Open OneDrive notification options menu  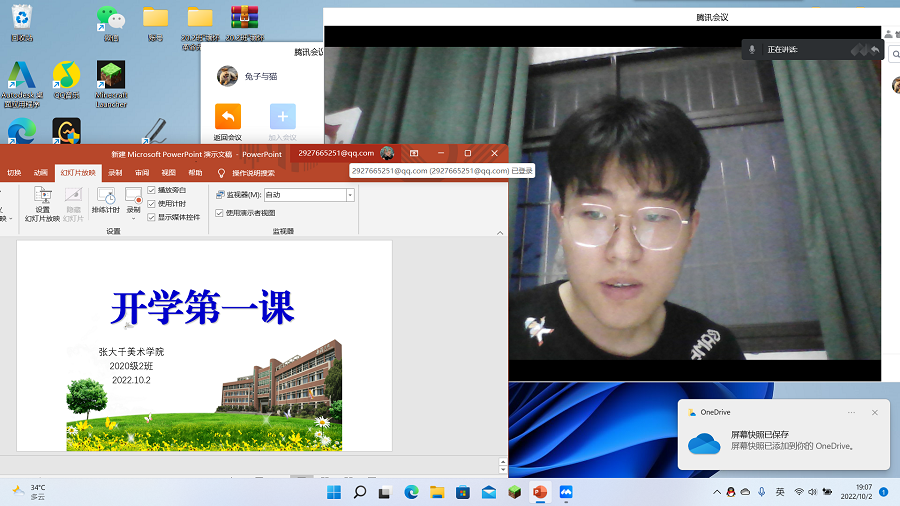pos(851,412)
